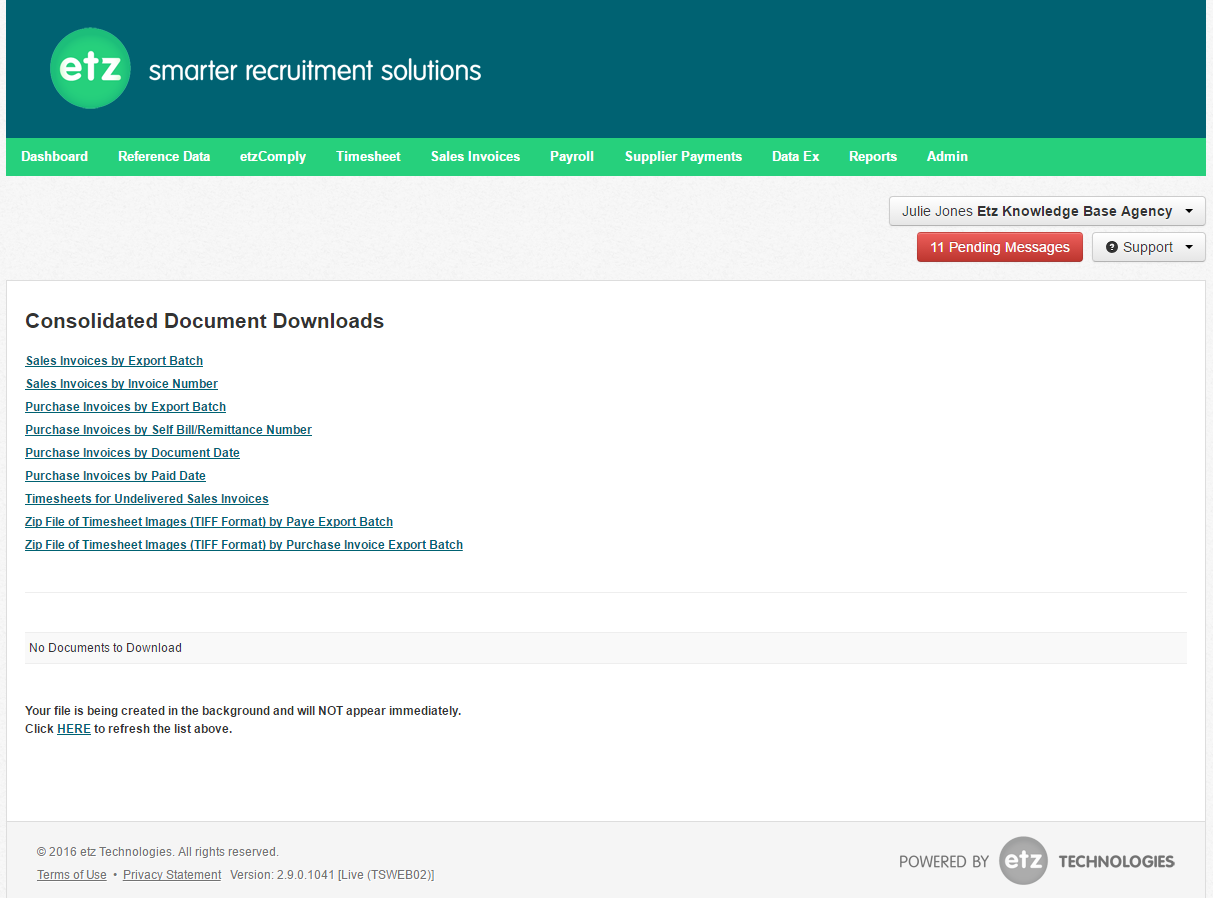The height and width of the screenshot is (898, 1213).
Task: Open the Privacy Statement link
Action: point(172,875)
